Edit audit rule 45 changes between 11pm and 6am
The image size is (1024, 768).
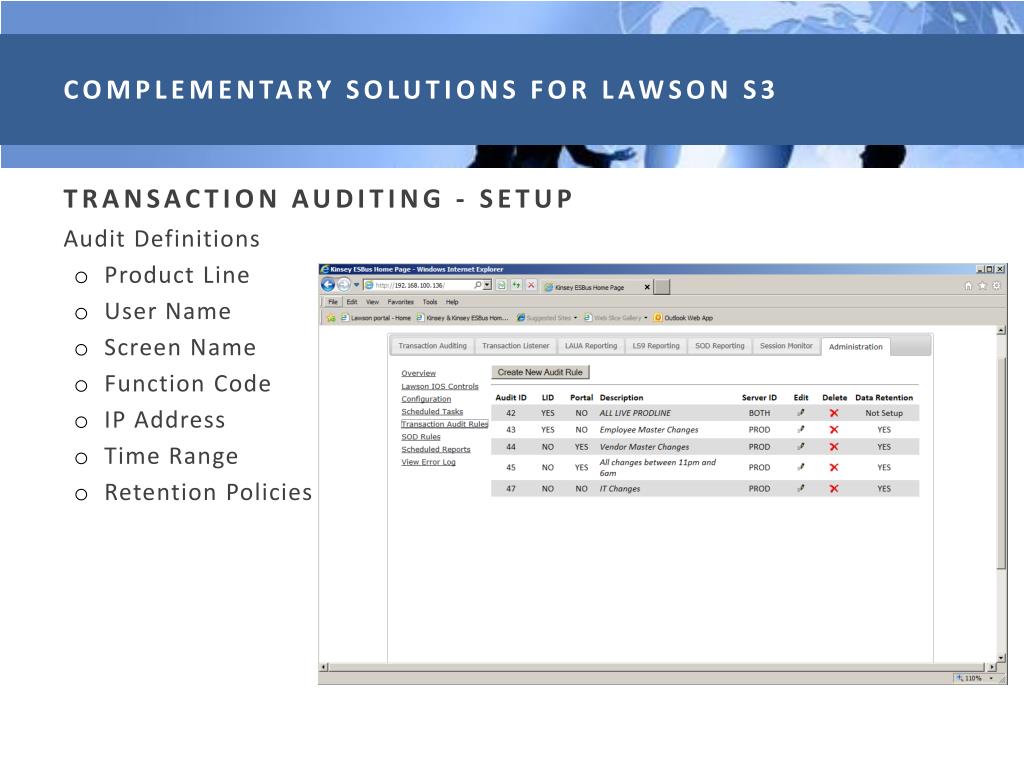801,468
